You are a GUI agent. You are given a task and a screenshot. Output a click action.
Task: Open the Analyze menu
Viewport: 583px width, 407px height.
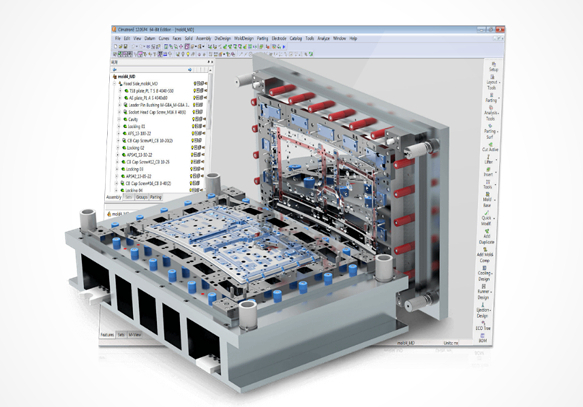(323, 38)
